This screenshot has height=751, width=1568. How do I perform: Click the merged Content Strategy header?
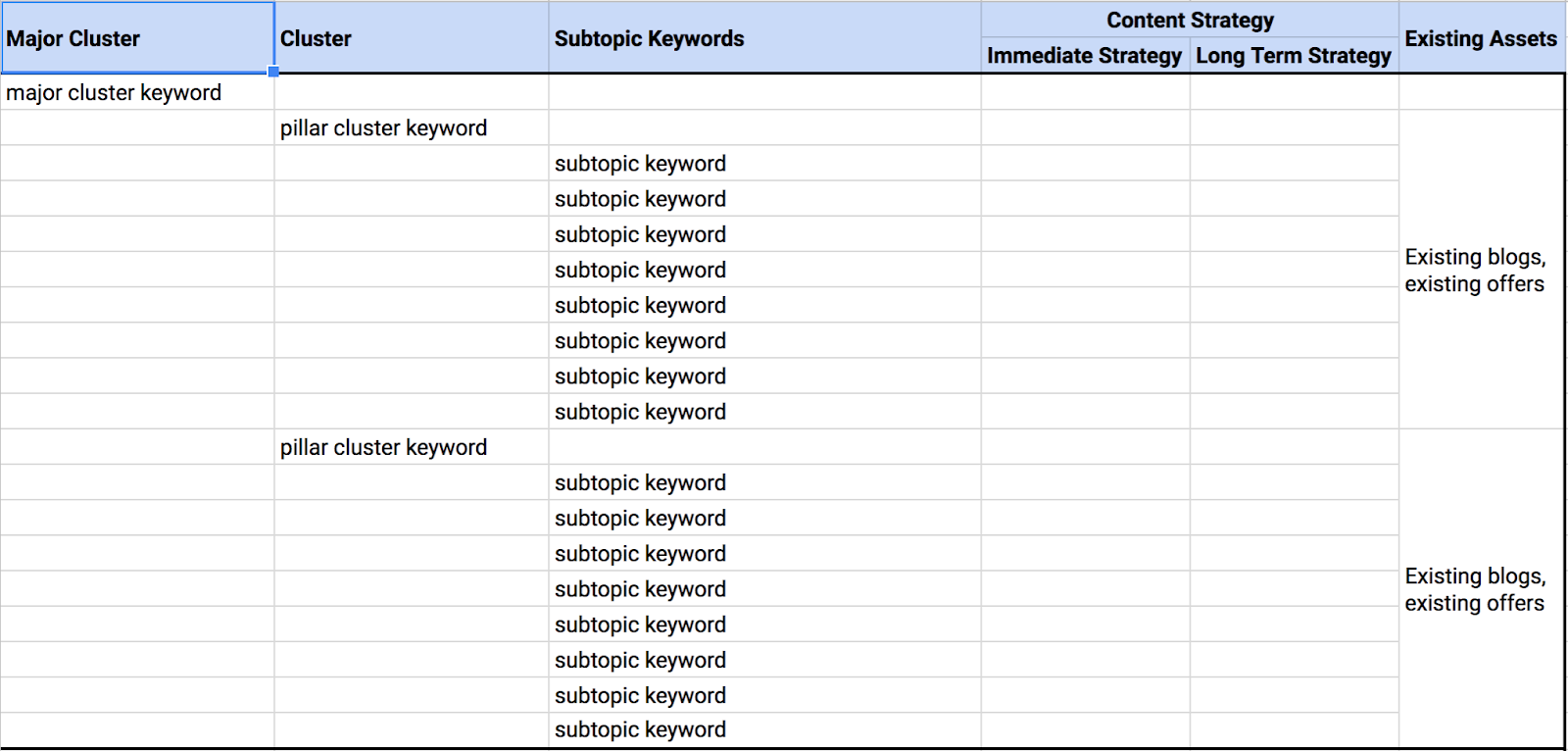point(1189,20)
